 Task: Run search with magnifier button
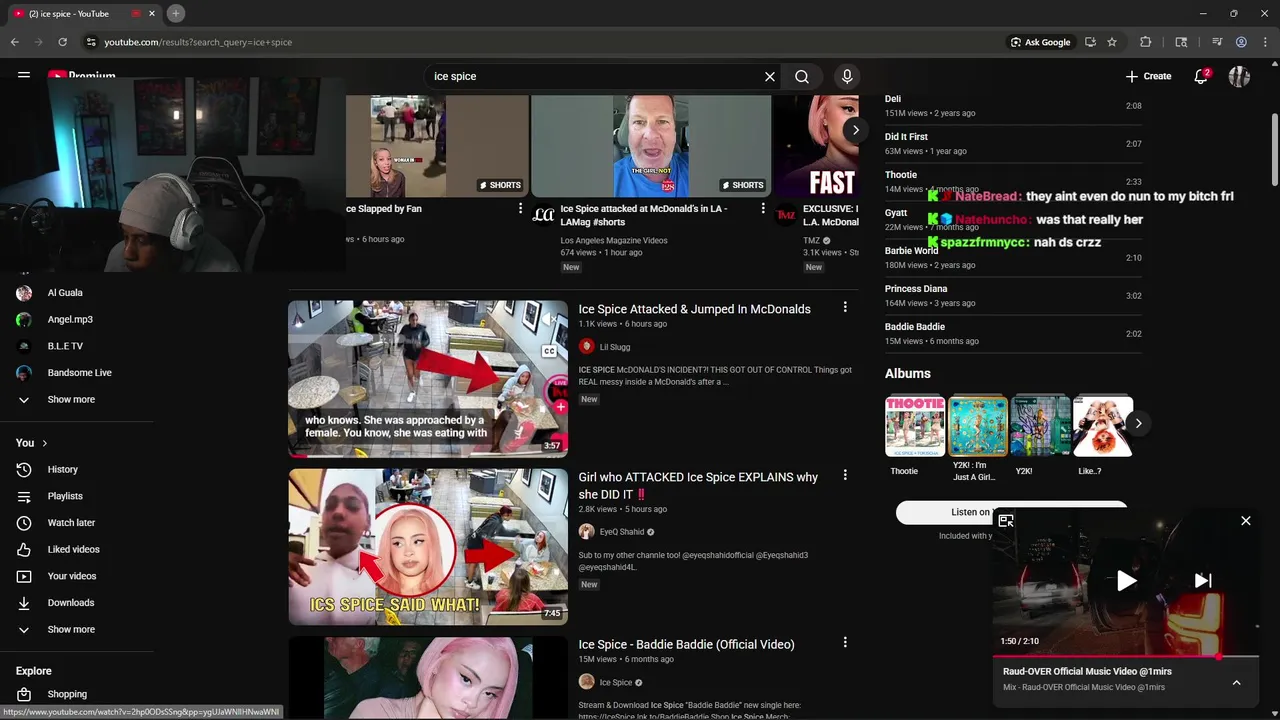(802, 76)
